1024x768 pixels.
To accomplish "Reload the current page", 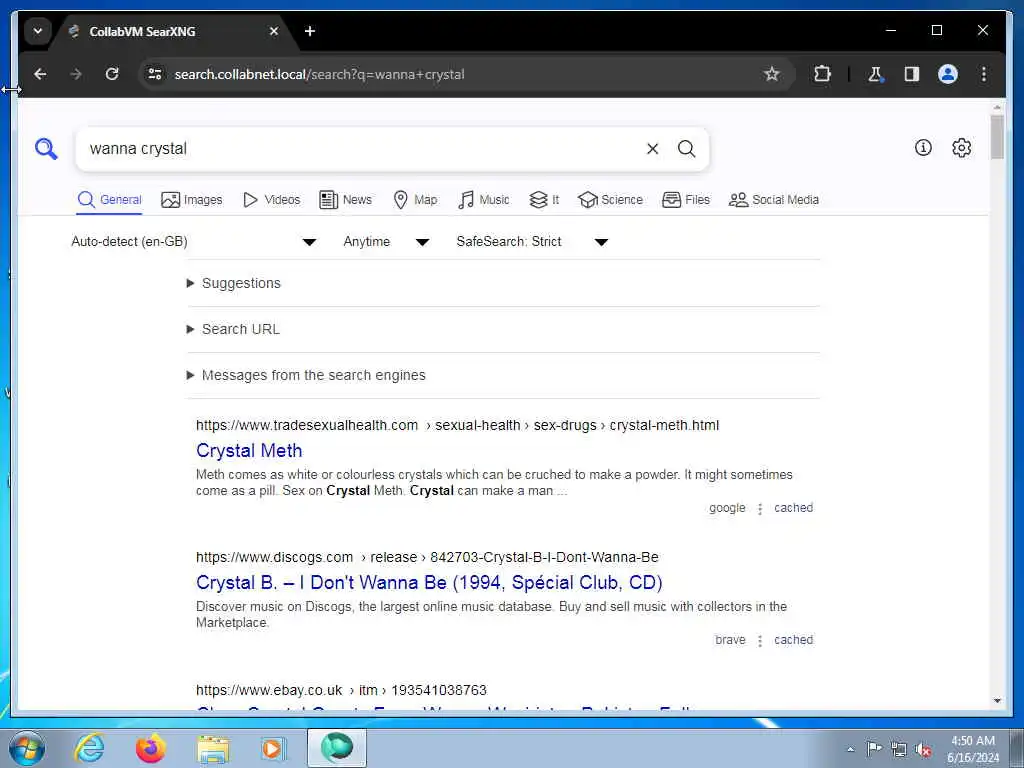I will pyautogui.click(x=112, y=74).
